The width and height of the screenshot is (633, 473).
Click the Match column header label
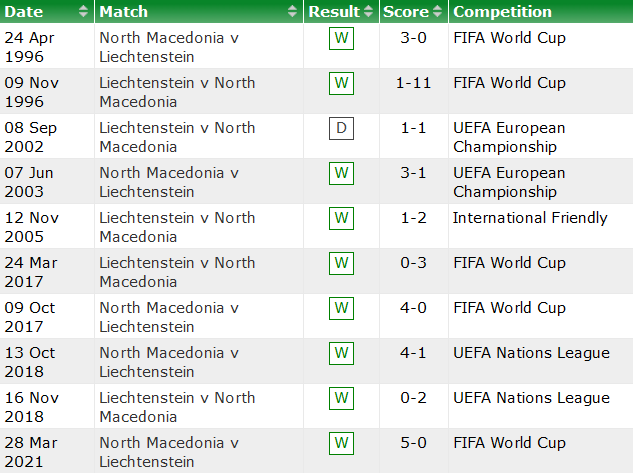tap(124, 12)
